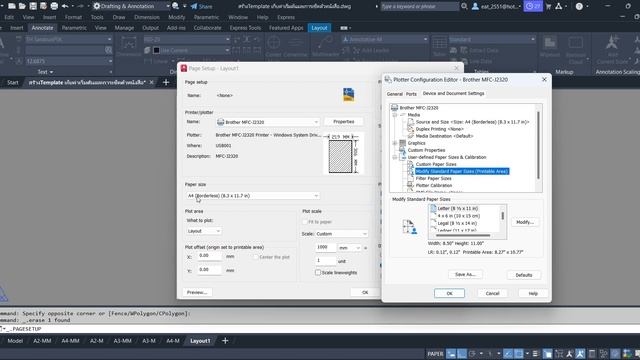Screen dimensions: 640x360
Task: Click Add Current Scale icon in ribbon
Action: pyautogui.click(x=612, y=42)
